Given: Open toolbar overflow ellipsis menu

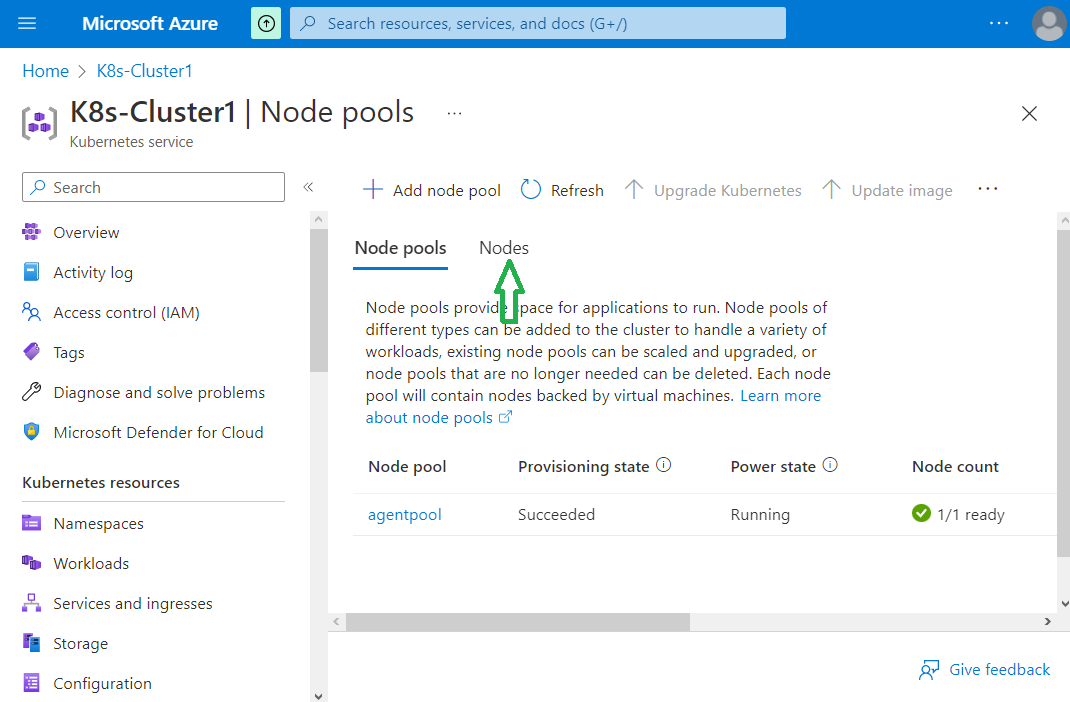Looking at the screenshot, I should [x=987, y=189].
